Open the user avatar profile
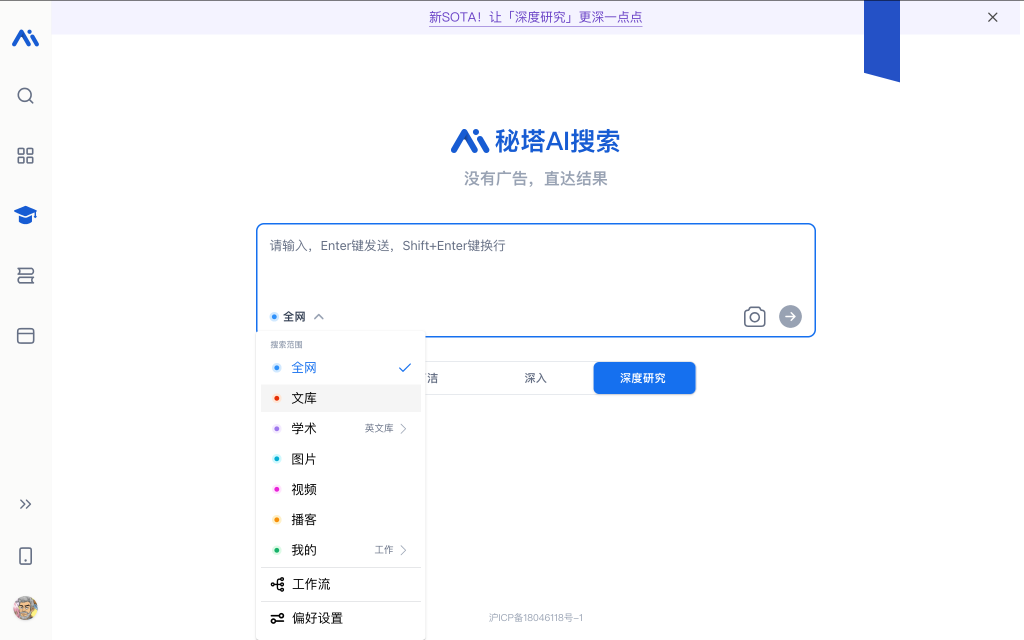This screenshot has width=1024, height=640. click(25, 608)
